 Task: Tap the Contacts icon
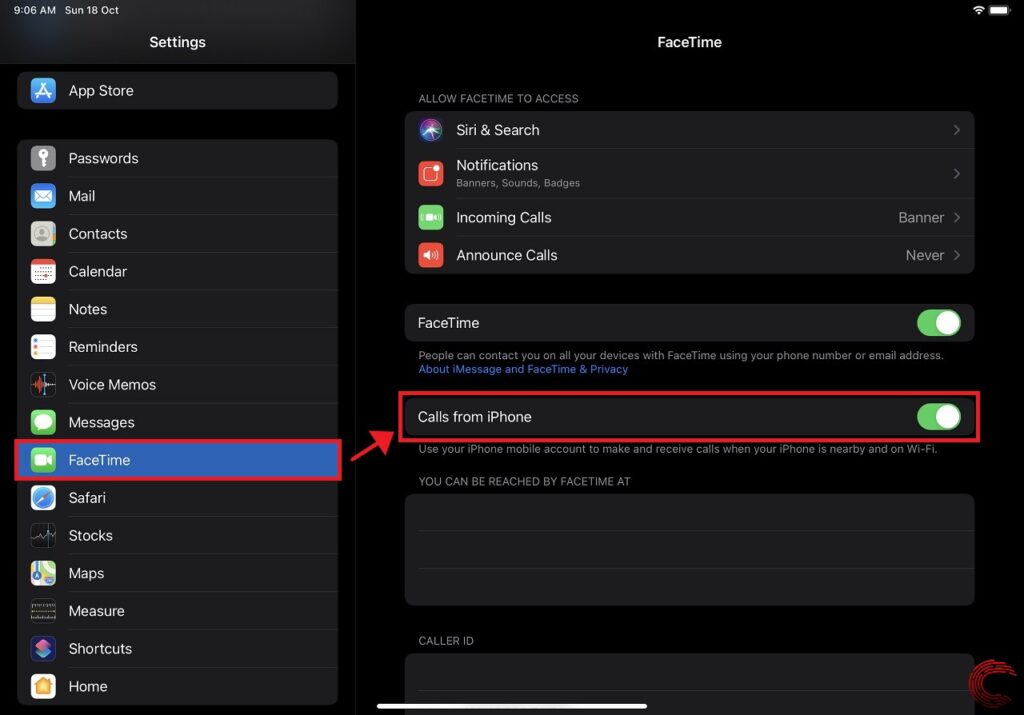pos(43,234)
